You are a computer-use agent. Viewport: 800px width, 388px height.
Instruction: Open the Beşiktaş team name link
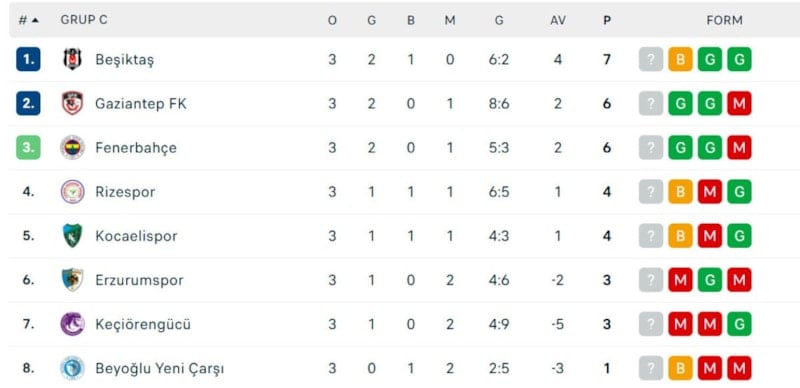[x=124, y=60]
